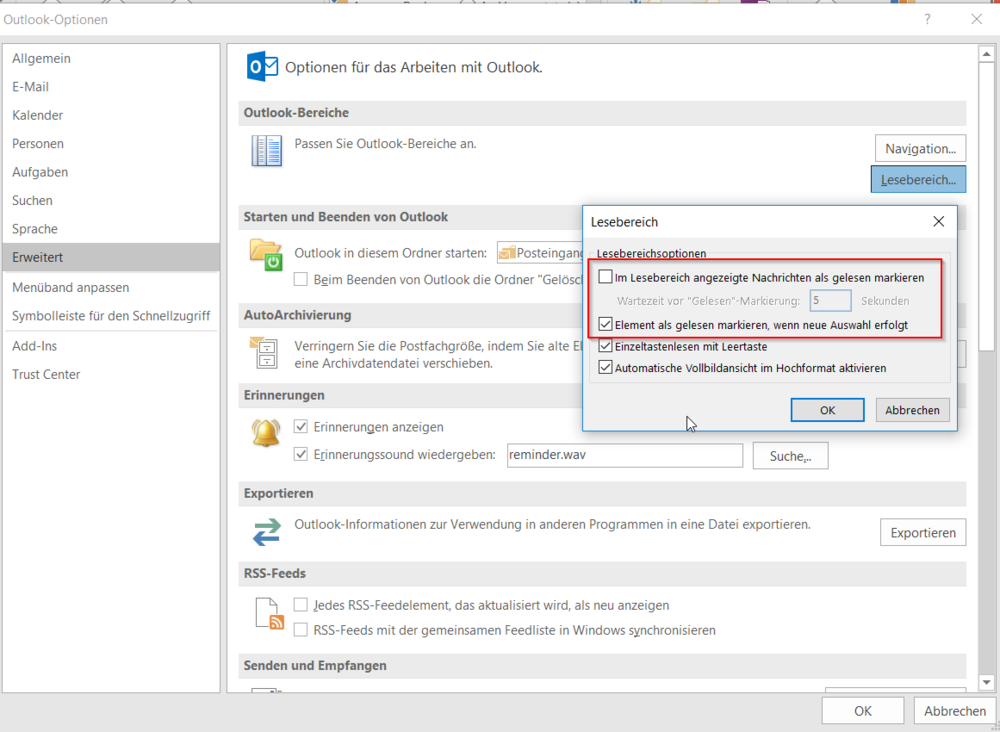Viewport: 1000px width, 732px height.
Task: Open the Trust Center category
Action: coord(111,374)
